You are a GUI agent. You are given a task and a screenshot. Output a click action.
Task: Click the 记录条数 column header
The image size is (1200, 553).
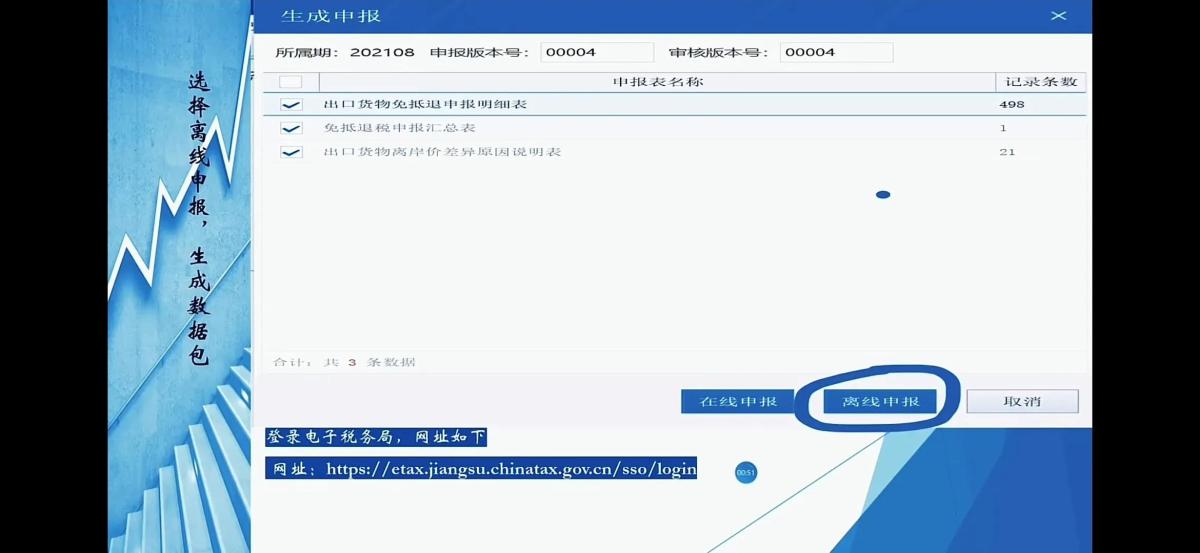pyautogui.click(x=1040, y=81)
